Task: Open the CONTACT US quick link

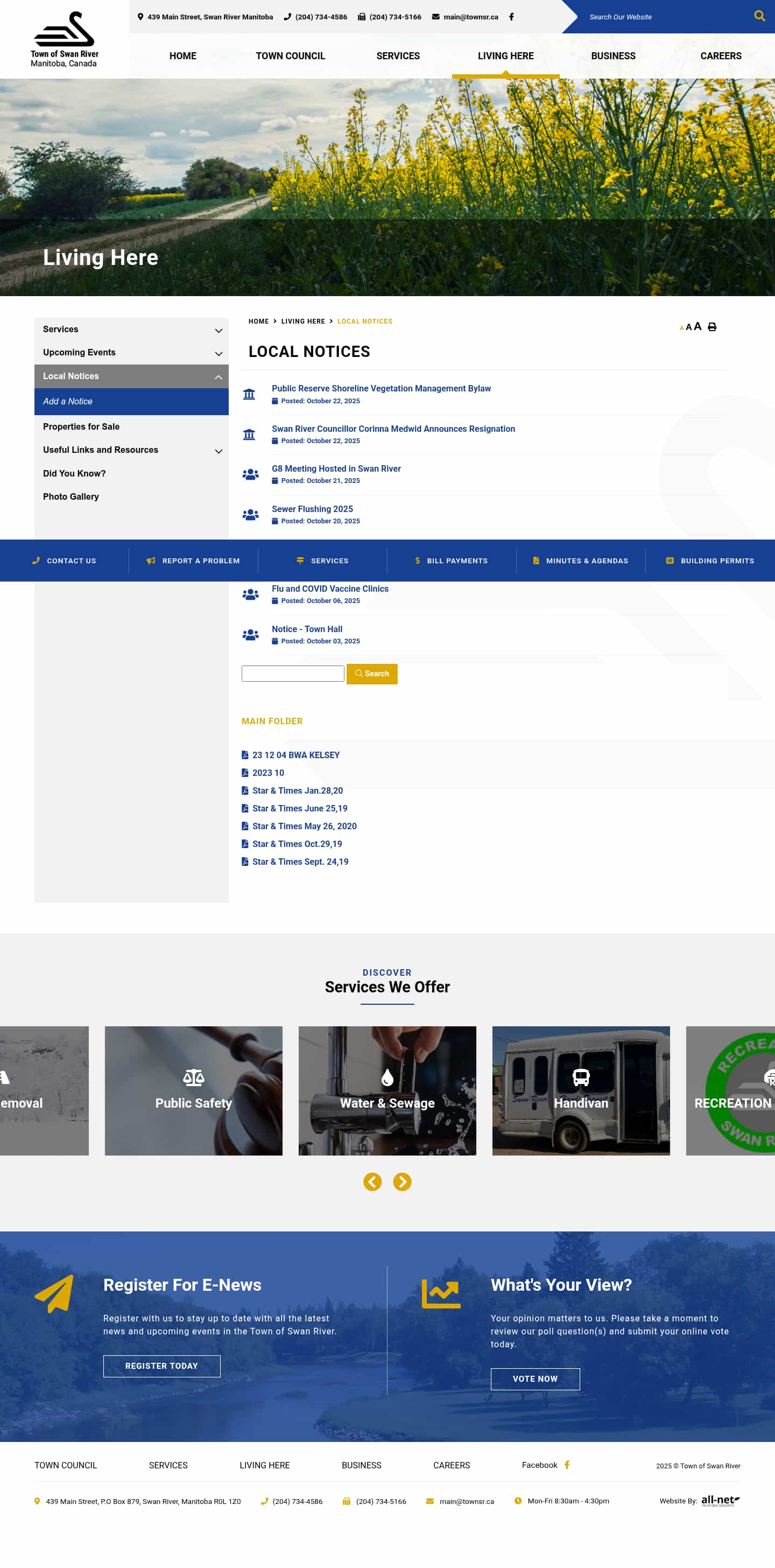Action: point(65,561)
